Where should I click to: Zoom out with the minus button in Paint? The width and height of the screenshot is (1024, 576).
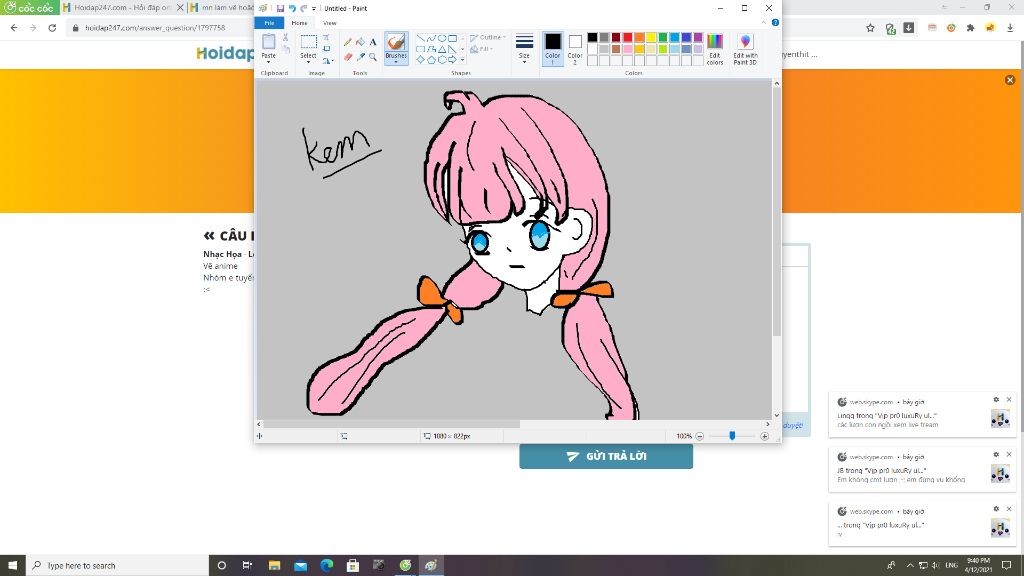click(699, 436)
